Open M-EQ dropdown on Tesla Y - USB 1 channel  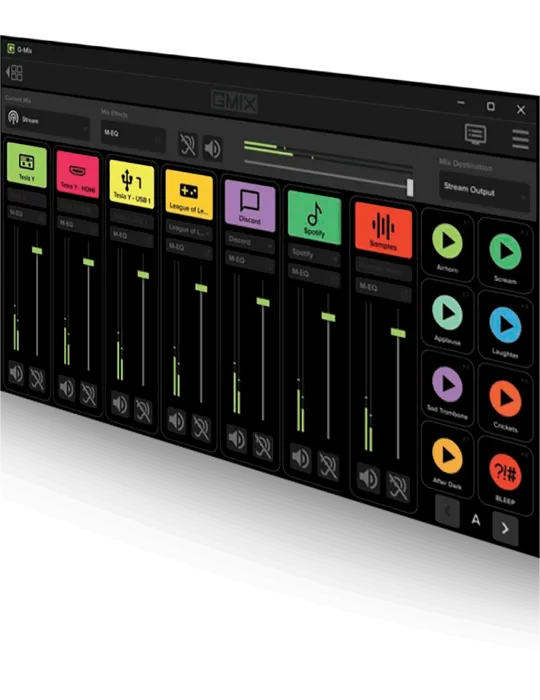tap(132, 237)
